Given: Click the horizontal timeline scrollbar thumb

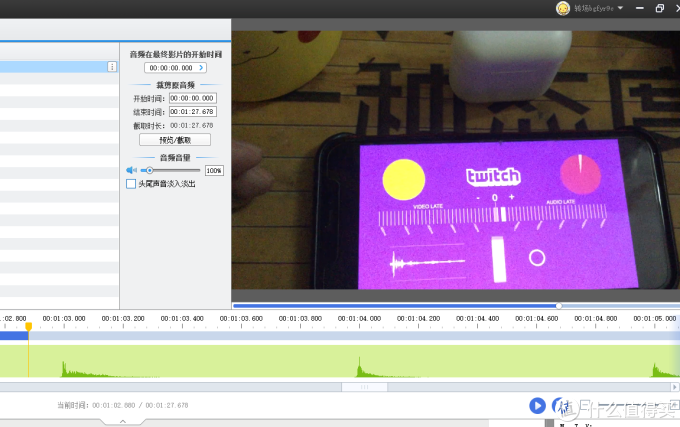Looking at the screenshot, I should [x=364, y=387].
